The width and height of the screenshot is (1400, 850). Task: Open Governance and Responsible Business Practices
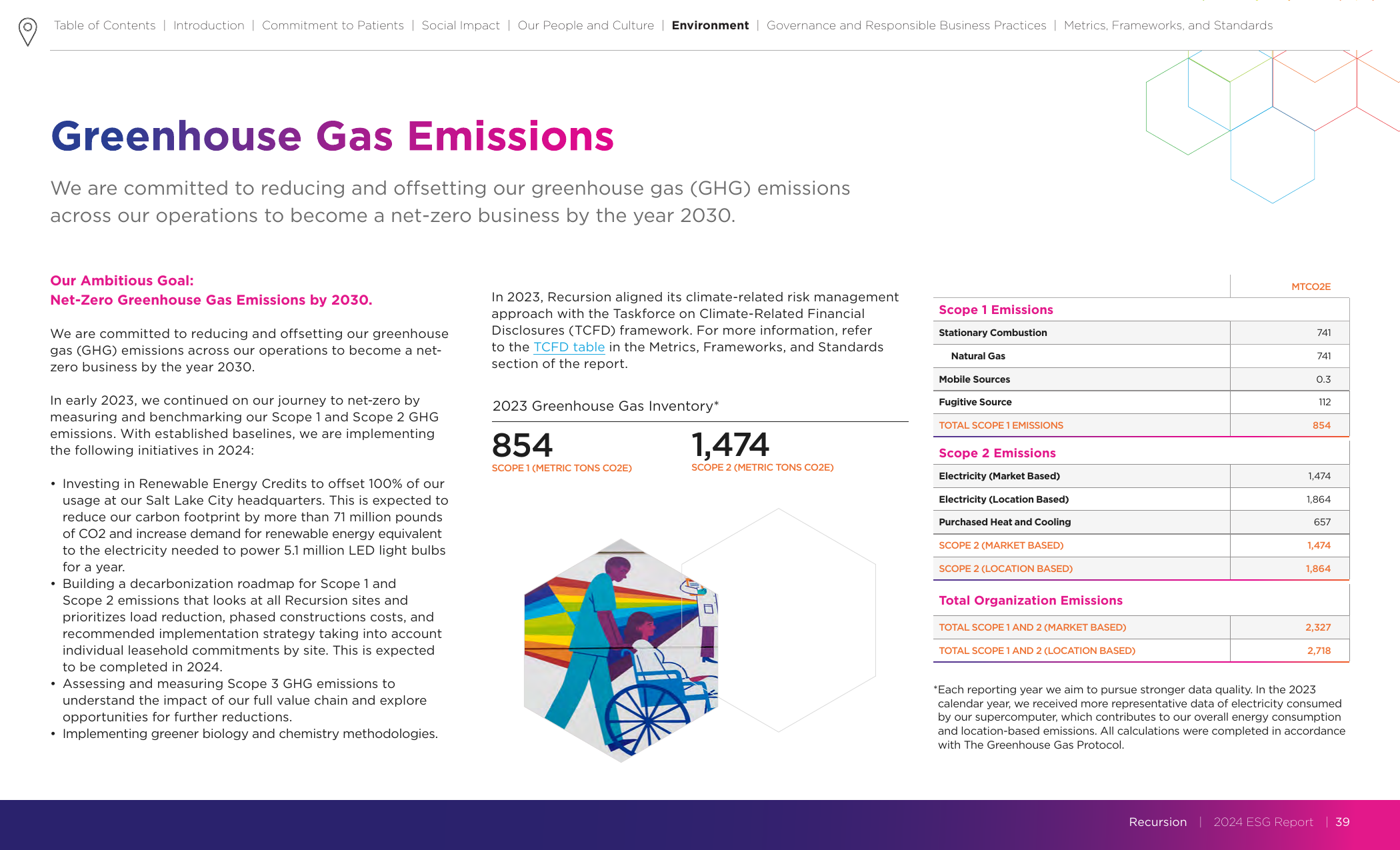(x=907, y=25)
